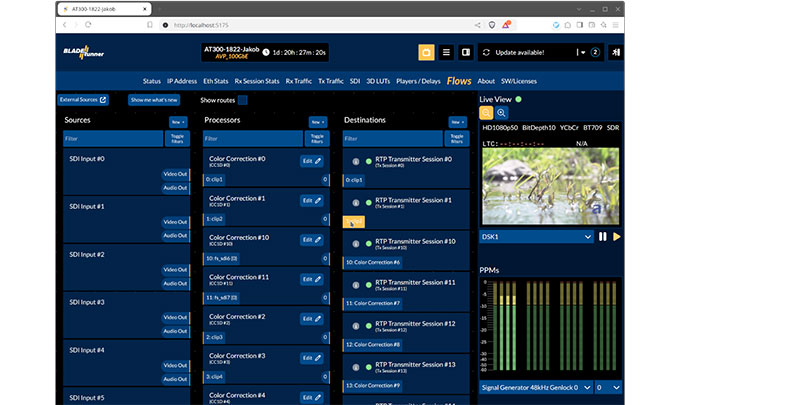Screen dimensions: 800x405
Task: Toggle filters in the Sources column
Action: coord(177,139)
